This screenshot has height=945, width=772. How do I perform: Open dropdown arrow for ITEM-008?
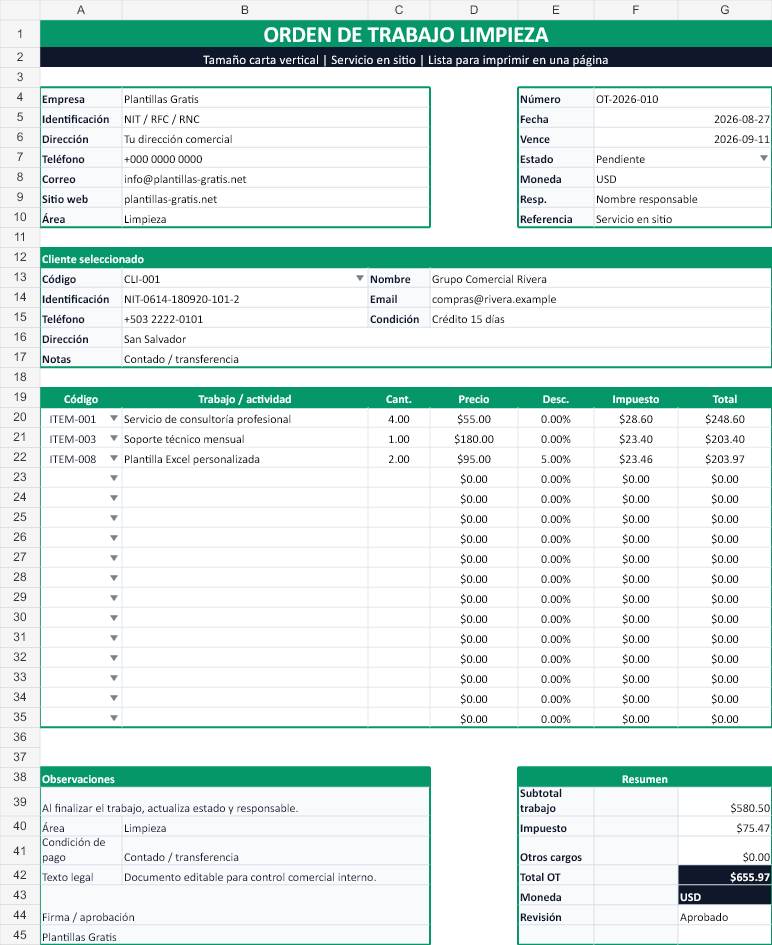[114, 458]
